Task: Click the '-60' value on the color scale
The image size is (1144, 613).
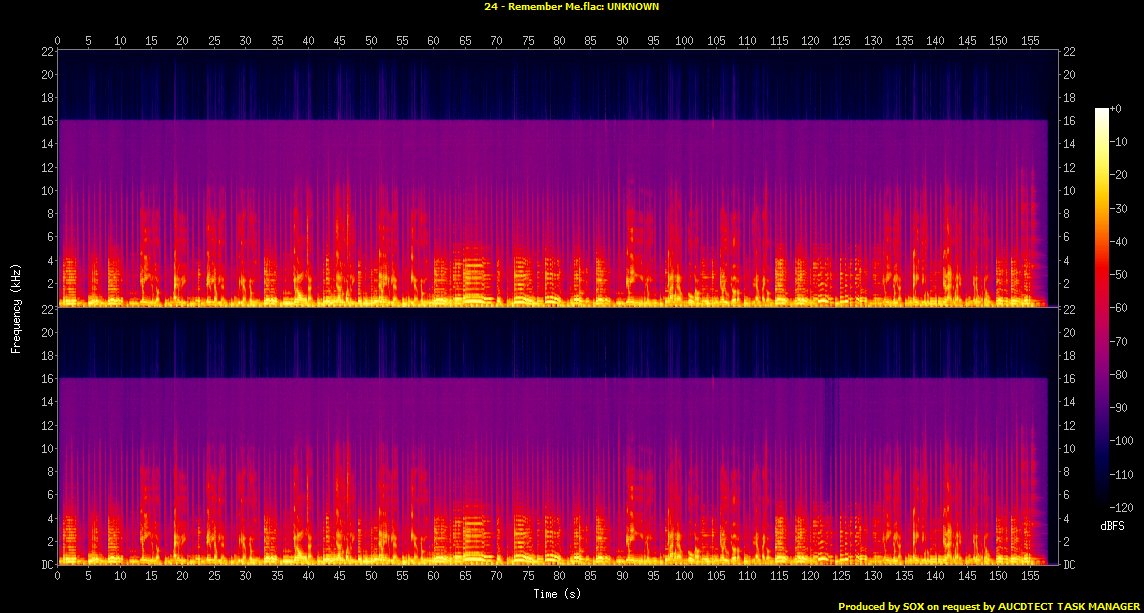Action: coord(1118,308)
